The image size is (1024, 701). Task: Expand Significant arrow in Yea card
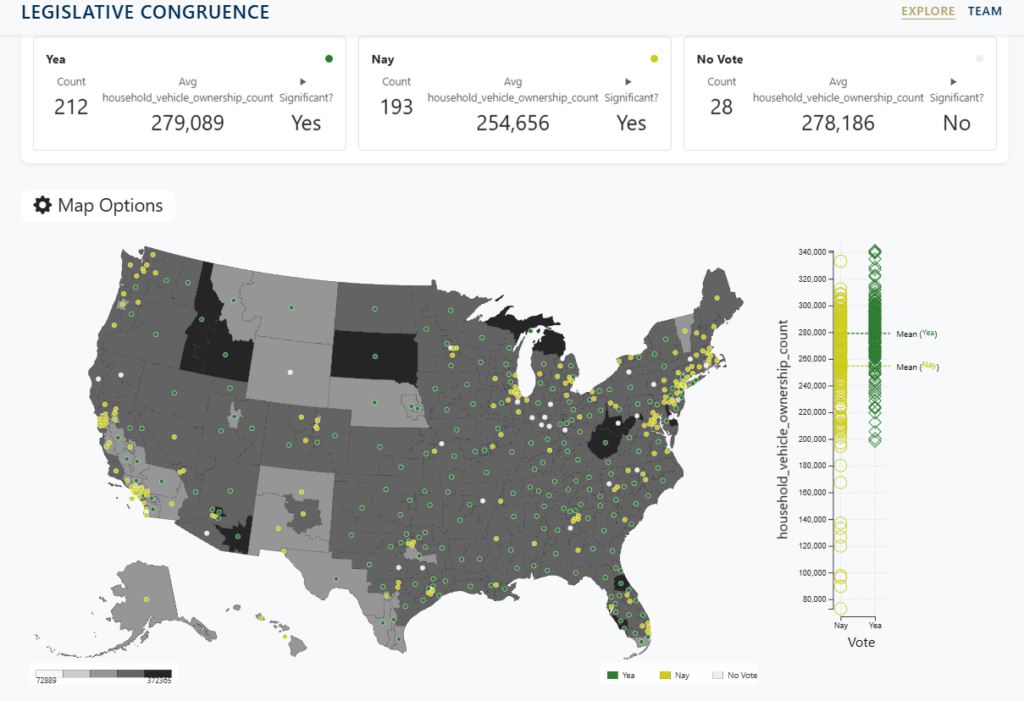(x=303, y=82)
